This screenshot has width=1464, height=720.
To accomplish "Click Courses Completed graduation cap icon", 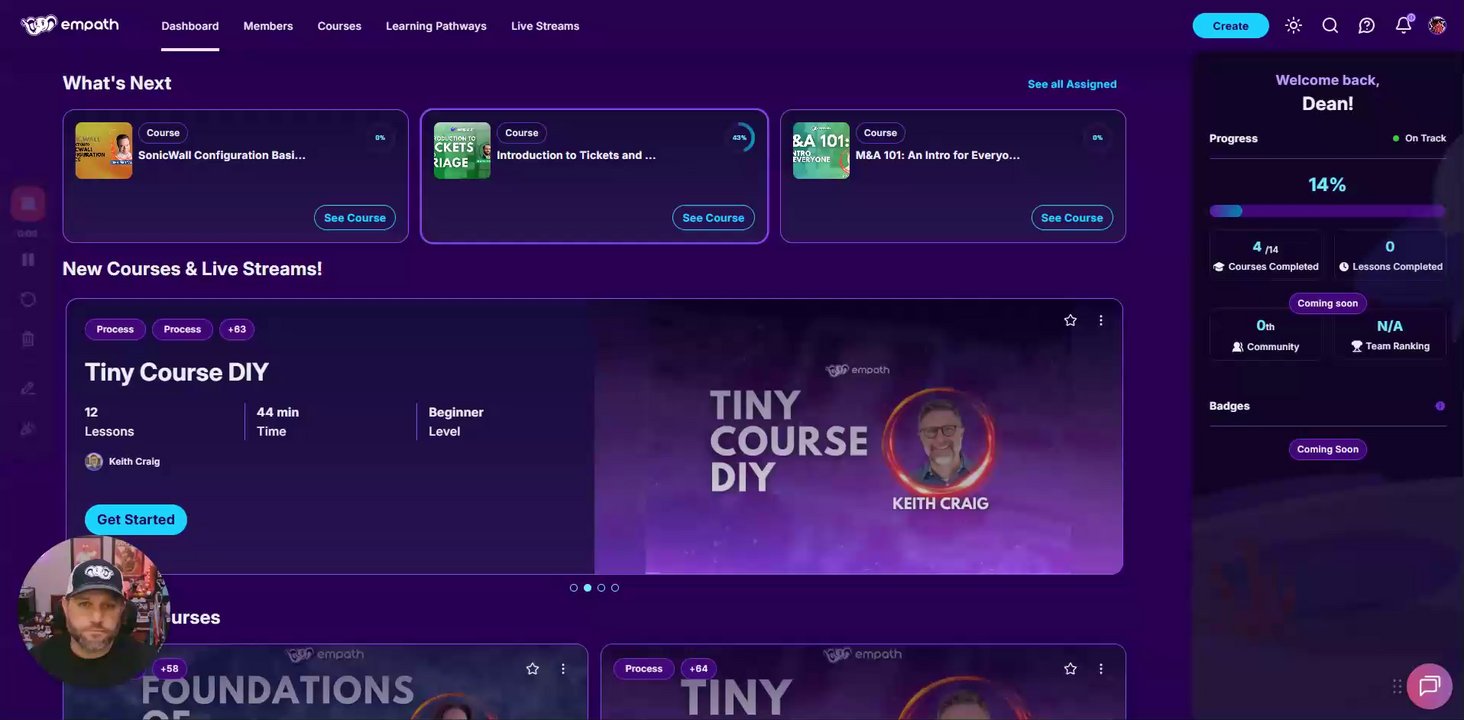I will [1219, 267].
